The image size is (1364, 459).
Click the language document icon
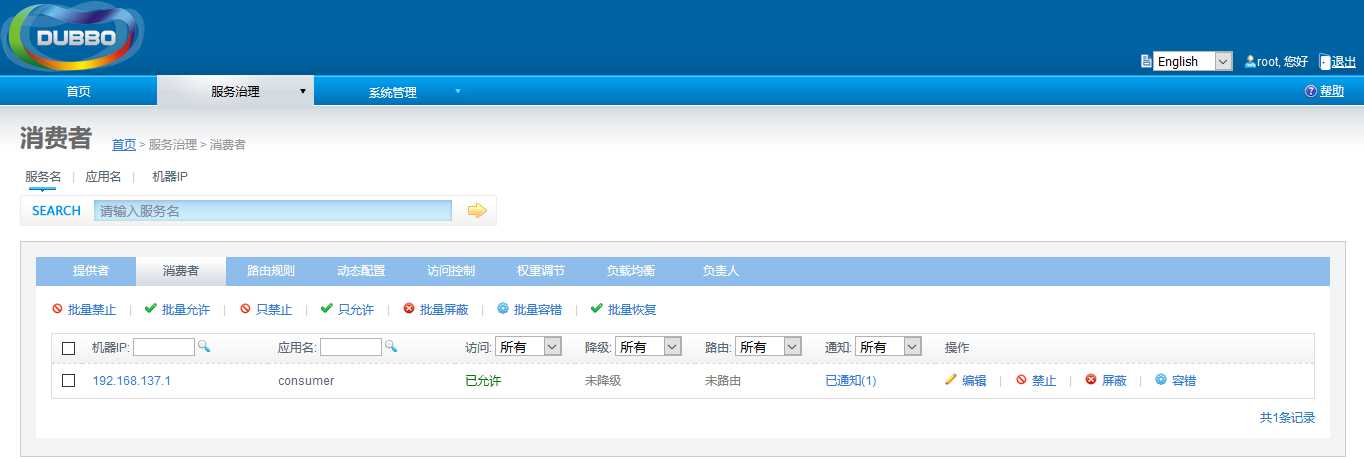(x=1146, y=61)
